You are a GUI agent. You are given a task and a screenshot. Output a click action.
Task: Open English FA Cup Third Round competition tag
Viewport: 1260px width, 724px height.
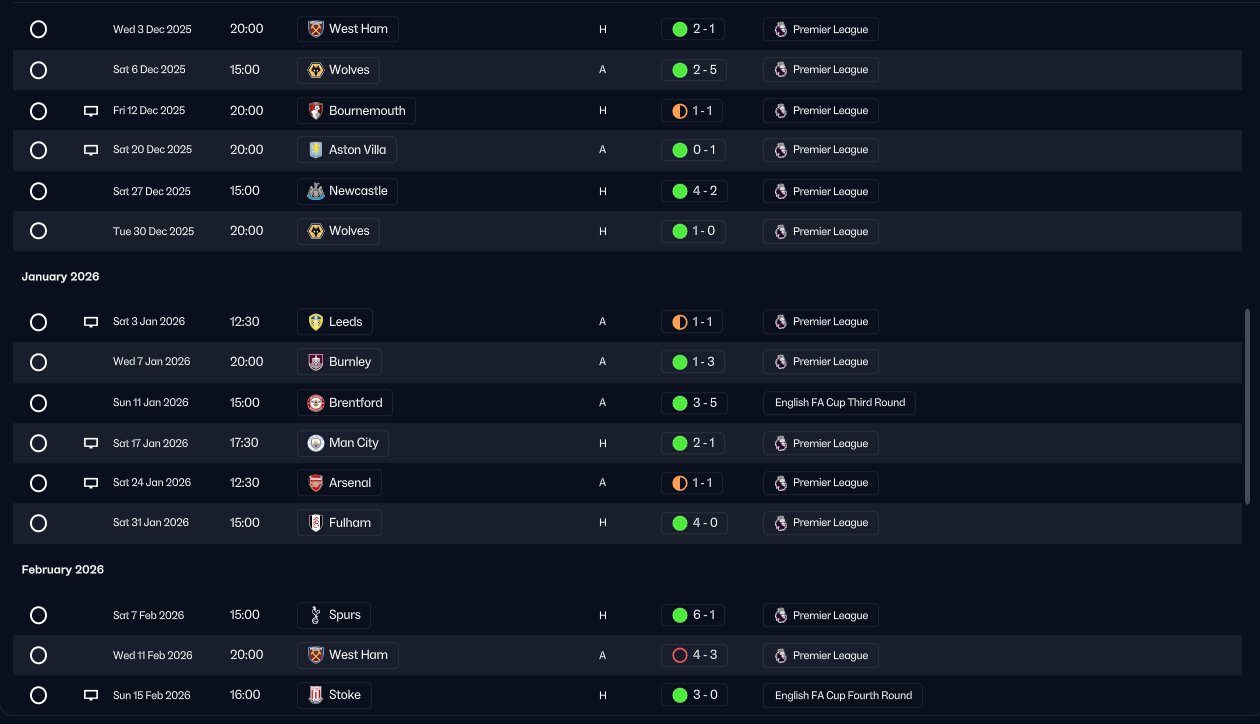tap(839, 403)
